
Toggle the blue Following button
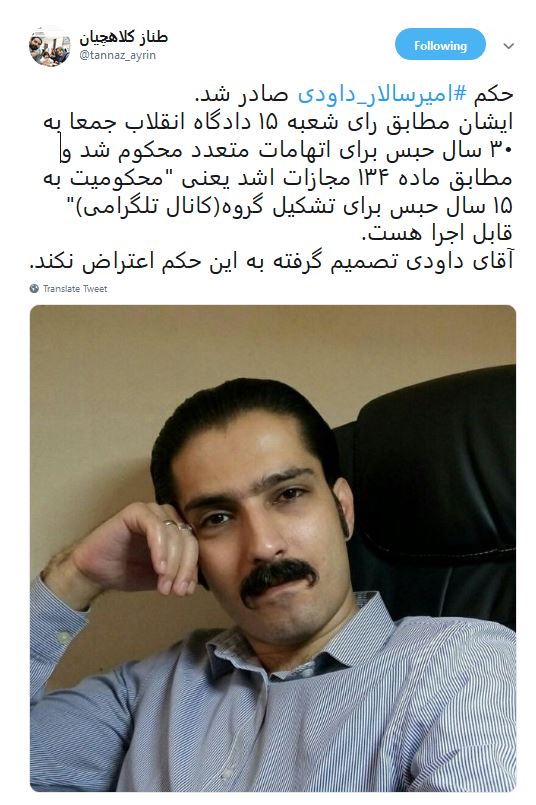pyautogui.click(x=440, y=45)
